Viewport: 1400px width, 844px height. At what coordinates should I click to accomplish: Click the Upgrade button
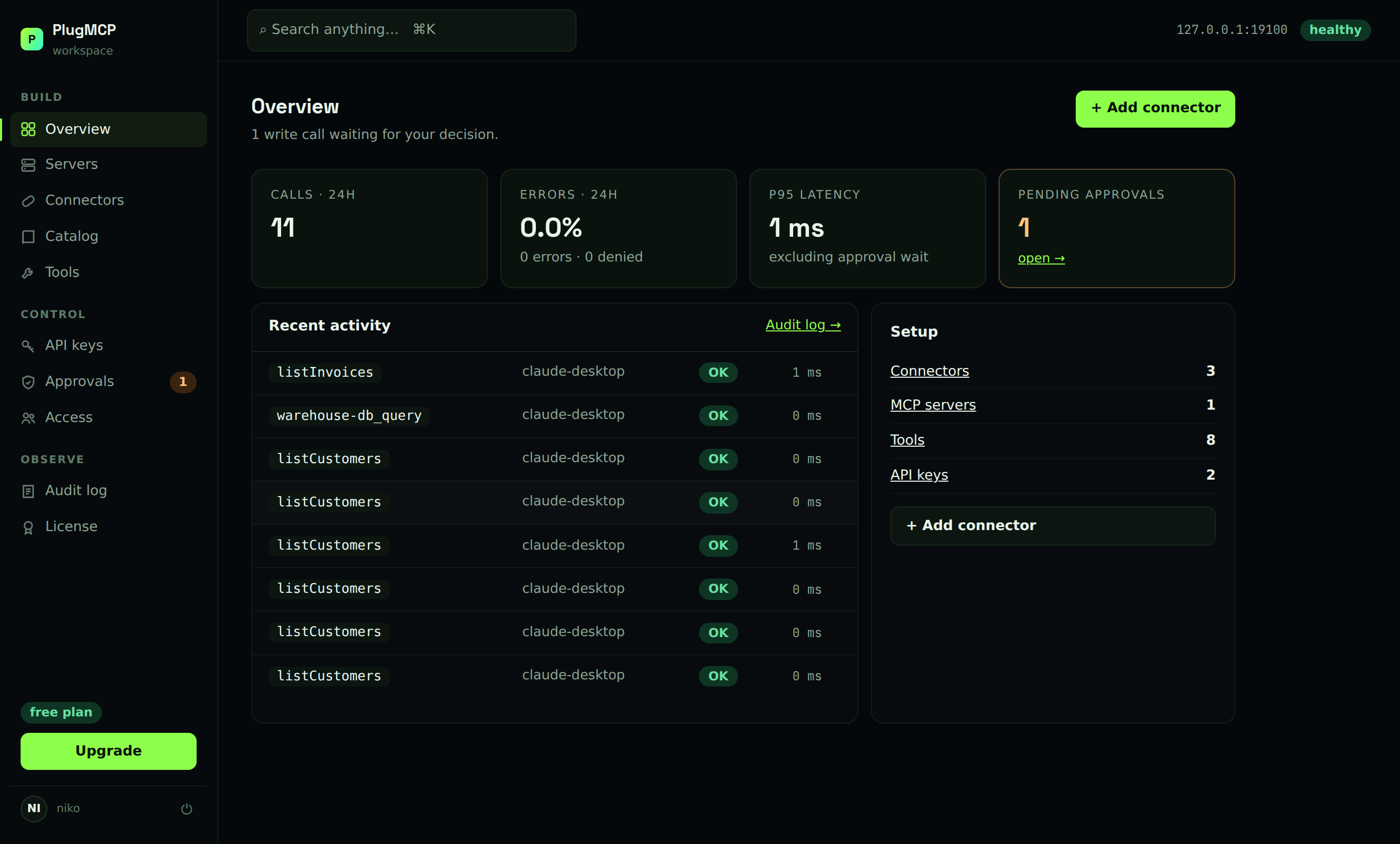pyautogui.click(x=109, y=751)
